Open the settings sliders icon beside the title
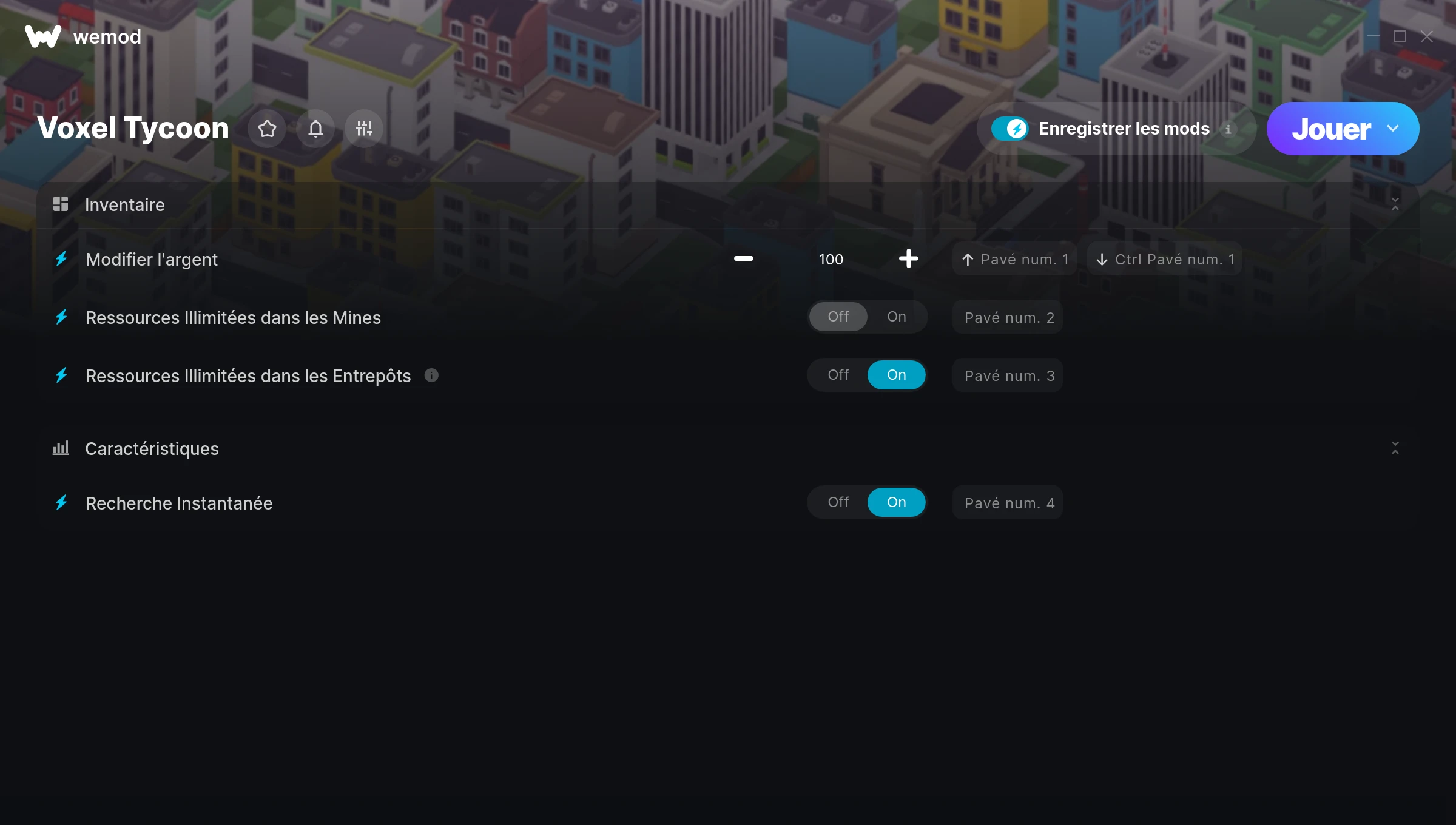This screenshot has width=1456, height=825. [364, 129]
